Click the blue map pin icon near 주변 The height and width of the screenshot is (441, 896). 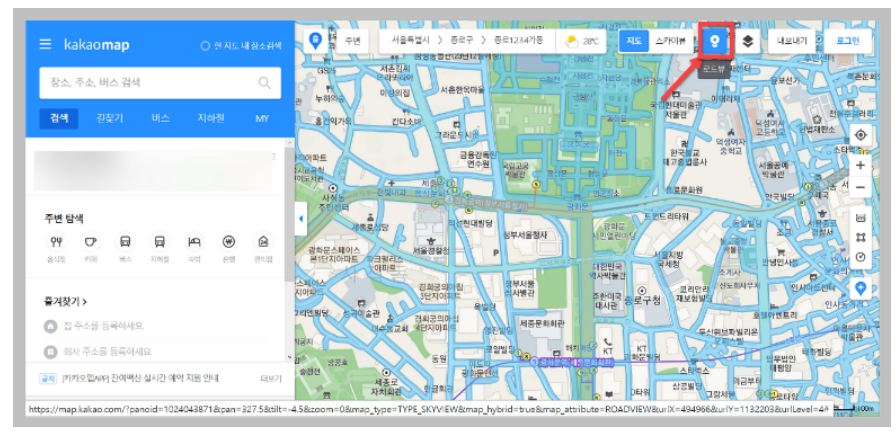(315, 41)
